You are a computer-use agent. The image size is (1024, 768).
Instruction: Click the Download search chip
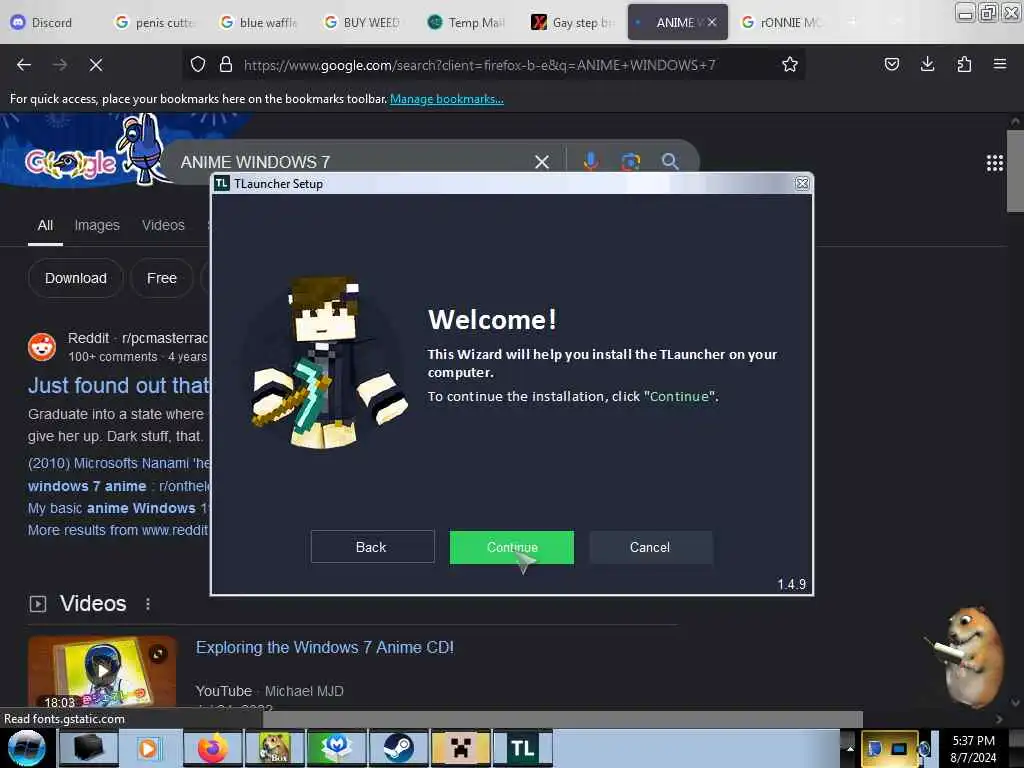click(x=76, y=278)
